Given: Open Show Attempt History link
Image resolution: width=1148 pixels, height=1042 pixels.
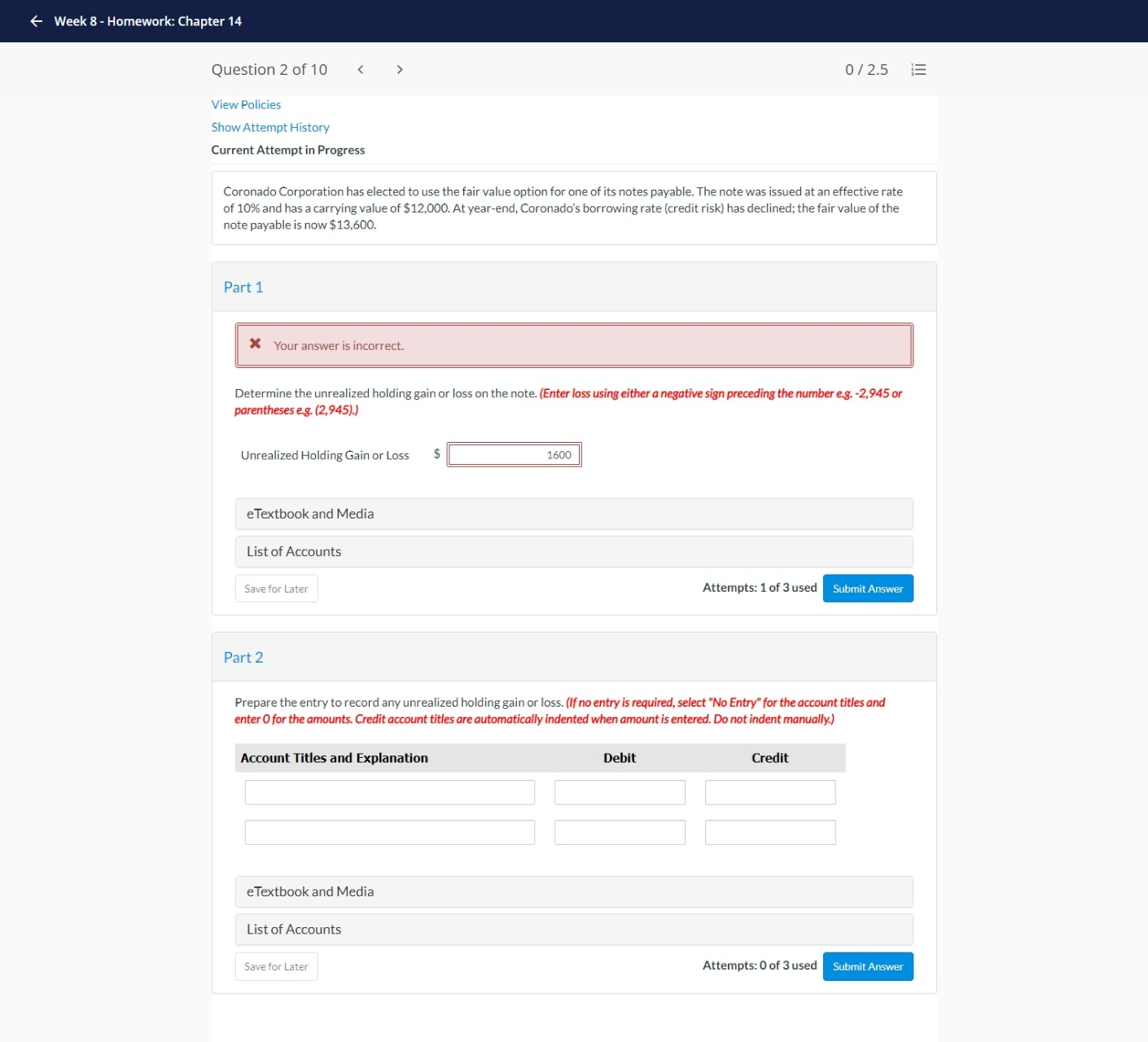Looking at the screenshot, I should pyautogui.click(x=270, y=127).
